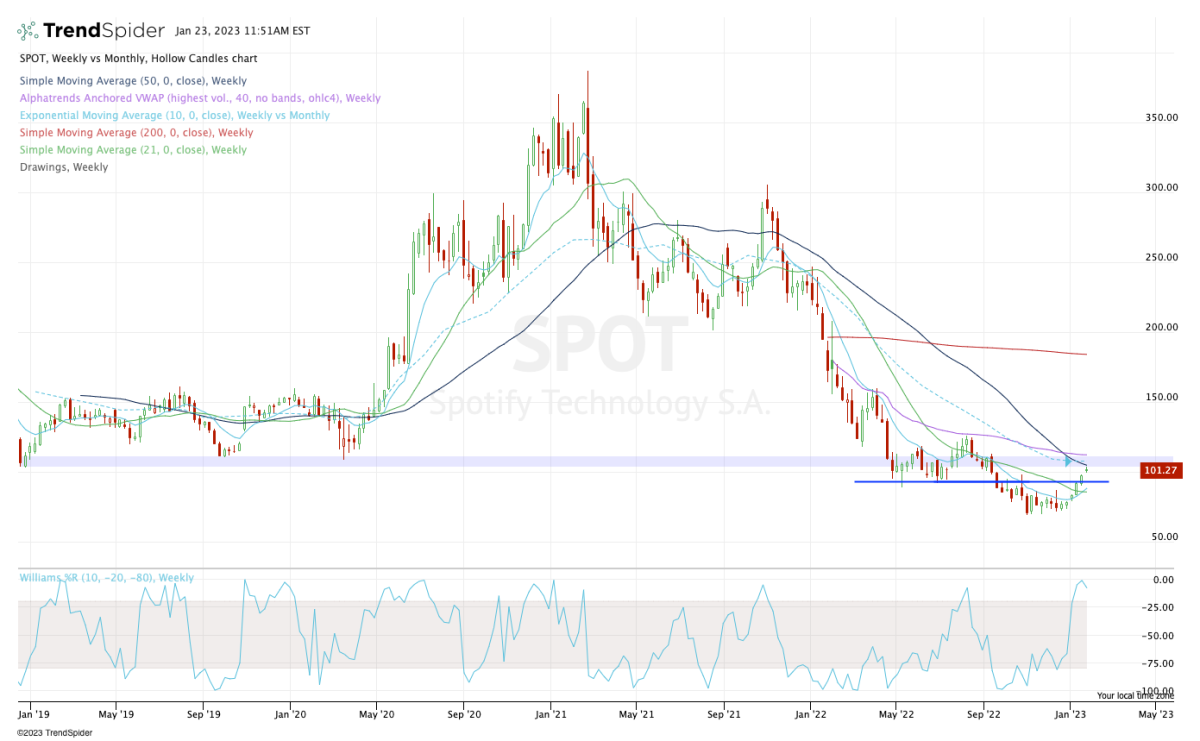Click the Your local time zone text

[x=1134, y=695]
